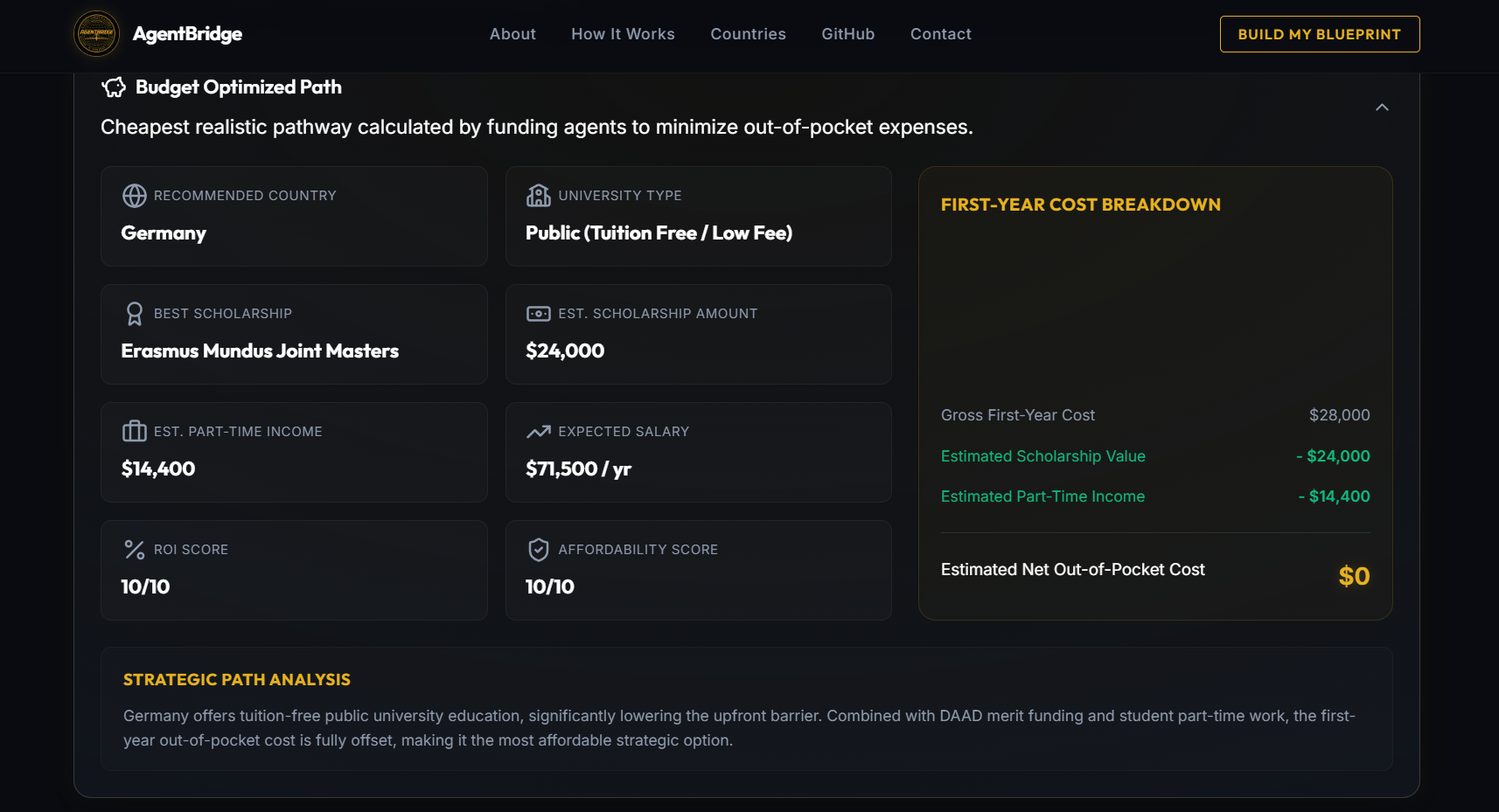Click the Build My Blueprint button
The height and width of the screenshot is (812, 1499).
1320,34
